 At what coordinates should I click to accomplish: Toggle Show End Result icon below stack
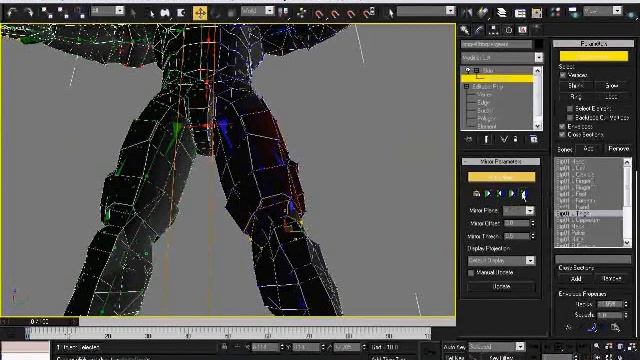coord(486,139)
